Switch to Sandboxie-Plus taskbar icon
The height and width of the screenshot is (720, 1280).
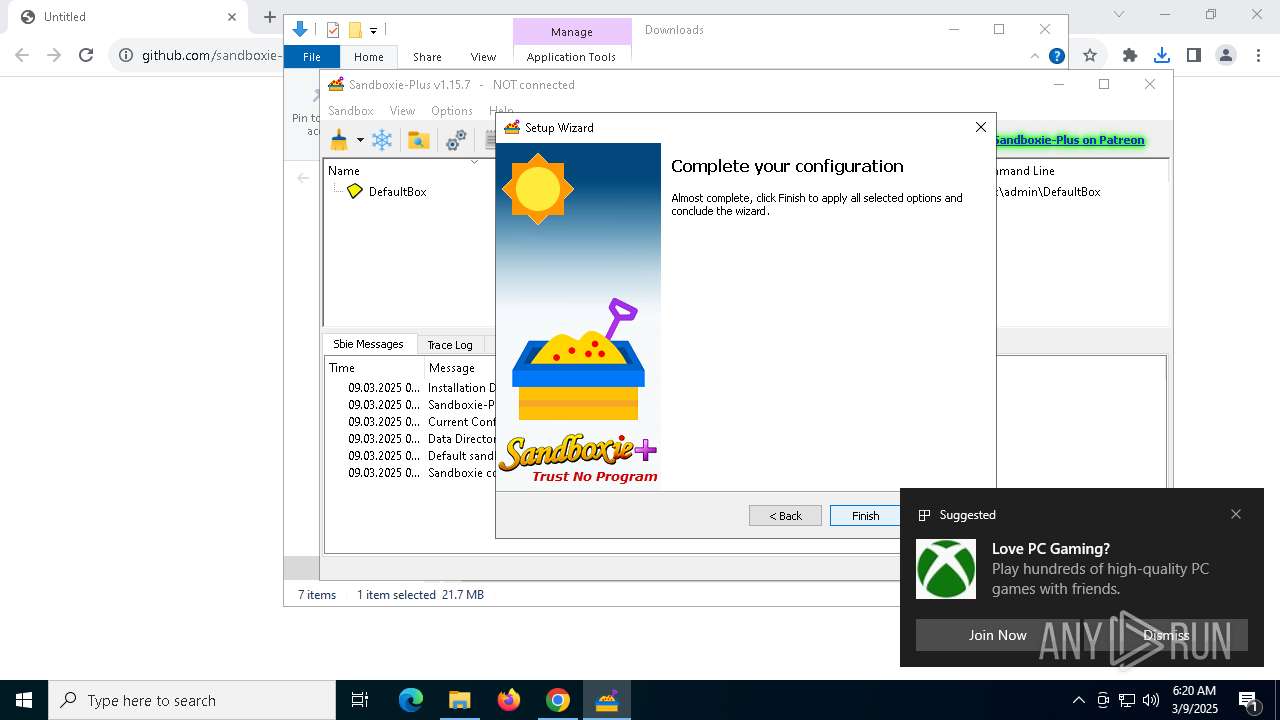(x=607, y=700)
